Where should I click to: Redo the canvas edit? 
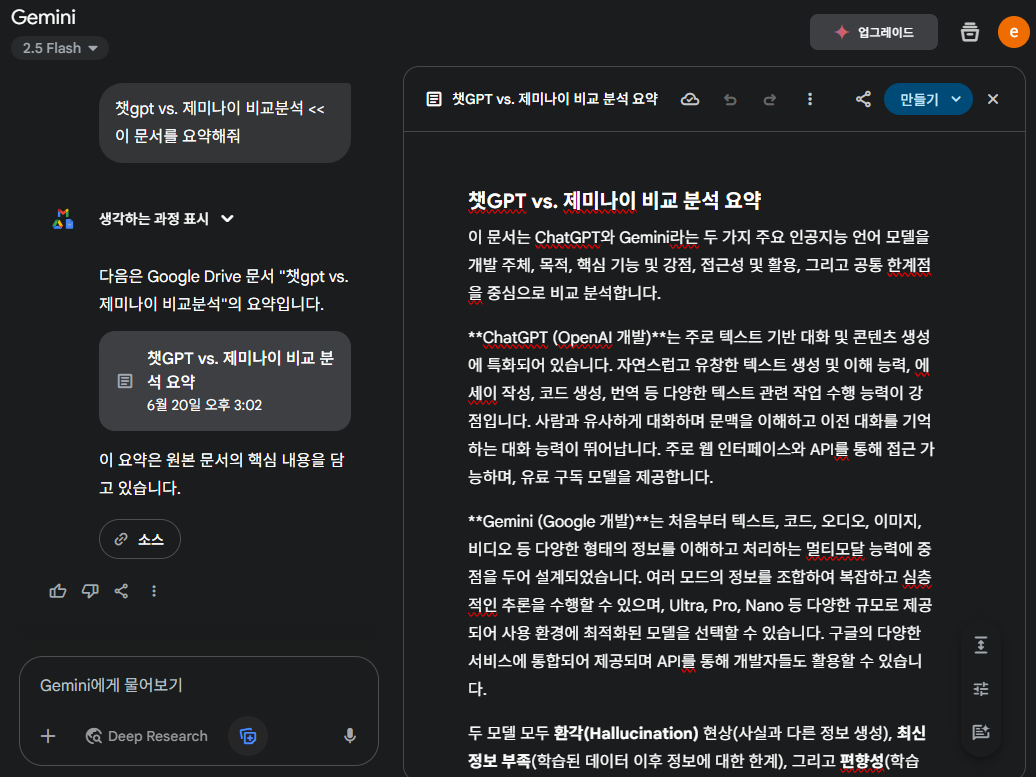pyautogui.click(x=770, y=99)
